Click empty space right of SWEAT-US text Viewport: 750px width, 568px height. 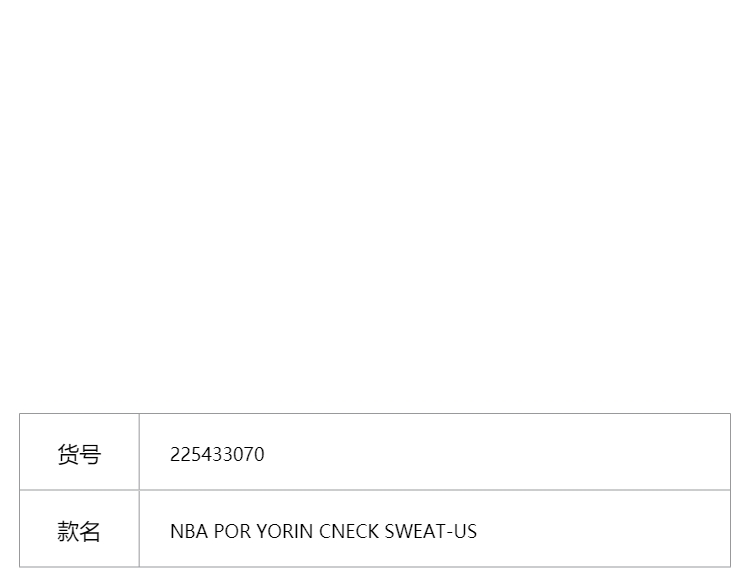click(603, 529)
